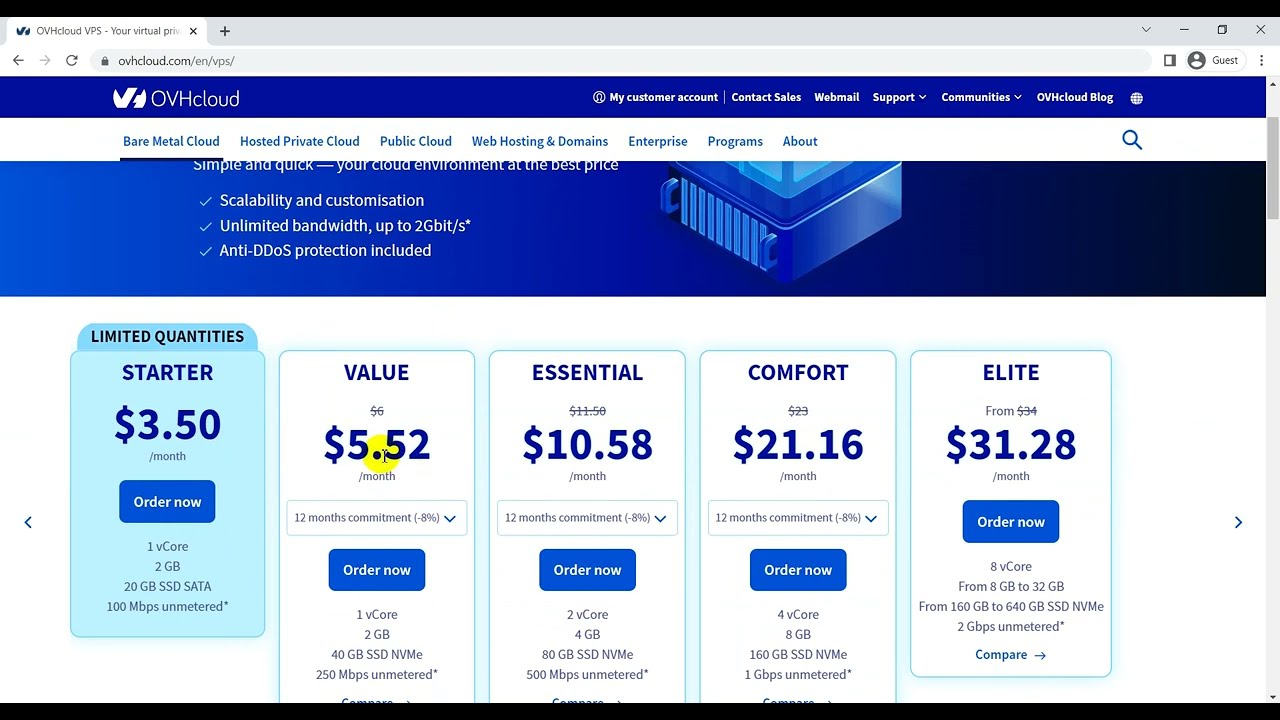This screenshot has height=720, width=1280.
Task: Click the globe language icon
Action: 1136,98
